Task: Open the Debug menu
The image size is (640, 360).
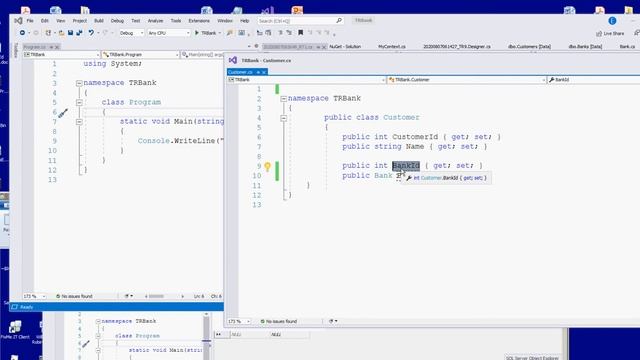Action: tap(117, 21)
